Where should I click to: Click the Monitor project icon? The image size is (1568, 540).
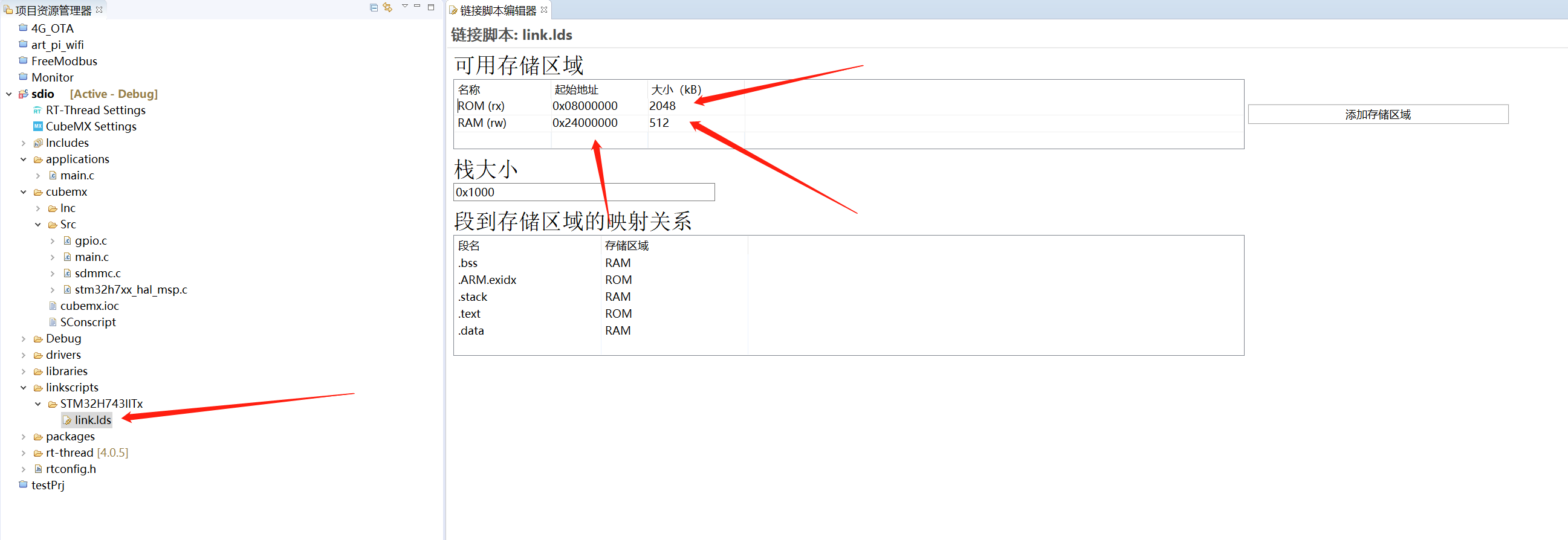[x=23, y=77]
